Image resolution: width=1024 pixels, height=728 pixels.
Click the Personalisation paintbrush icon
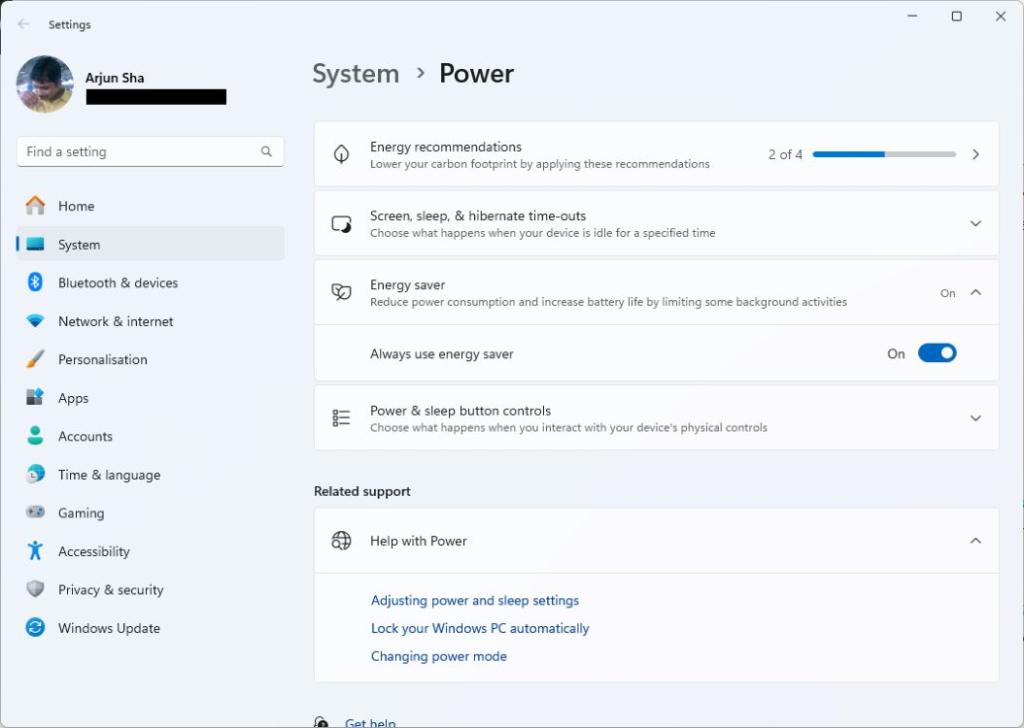point(35,359)
